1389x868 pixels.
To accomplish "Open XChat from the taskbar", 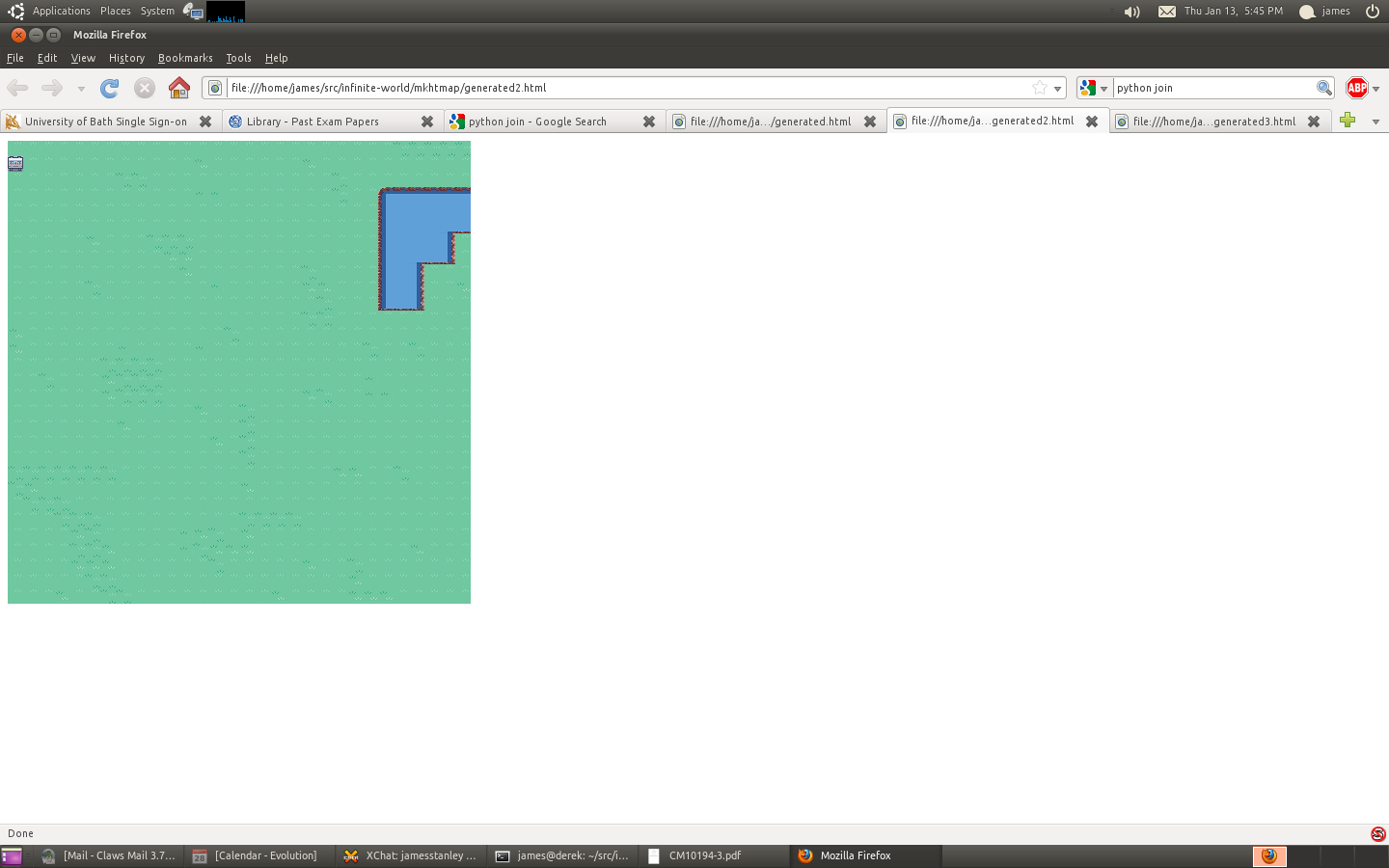I will click(411, 855).
